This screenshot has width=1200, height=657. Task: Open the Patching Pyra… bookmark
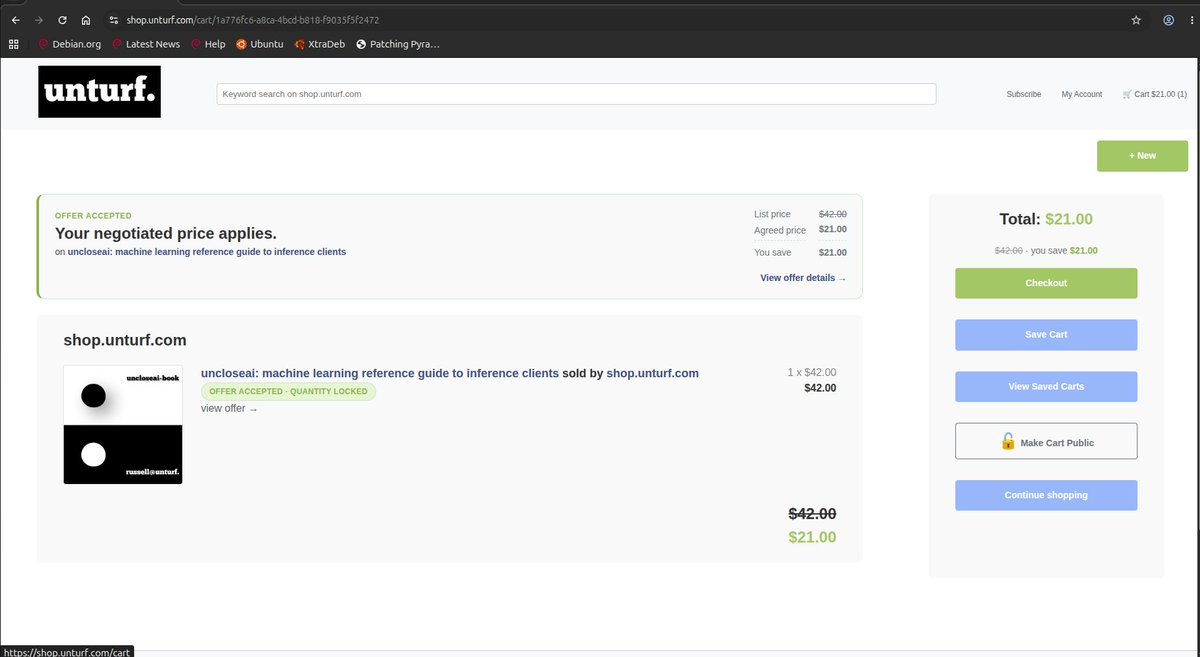pos(398,44)
